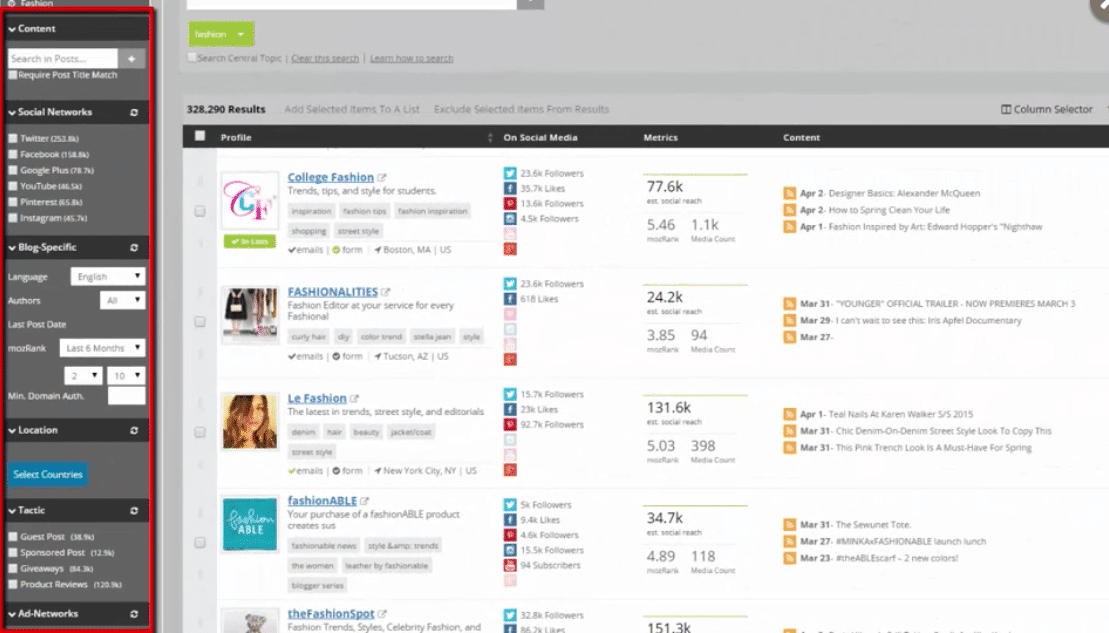Collapse the Location section
This screenshot has height=633, width=1109.
(x=12, y=430)
